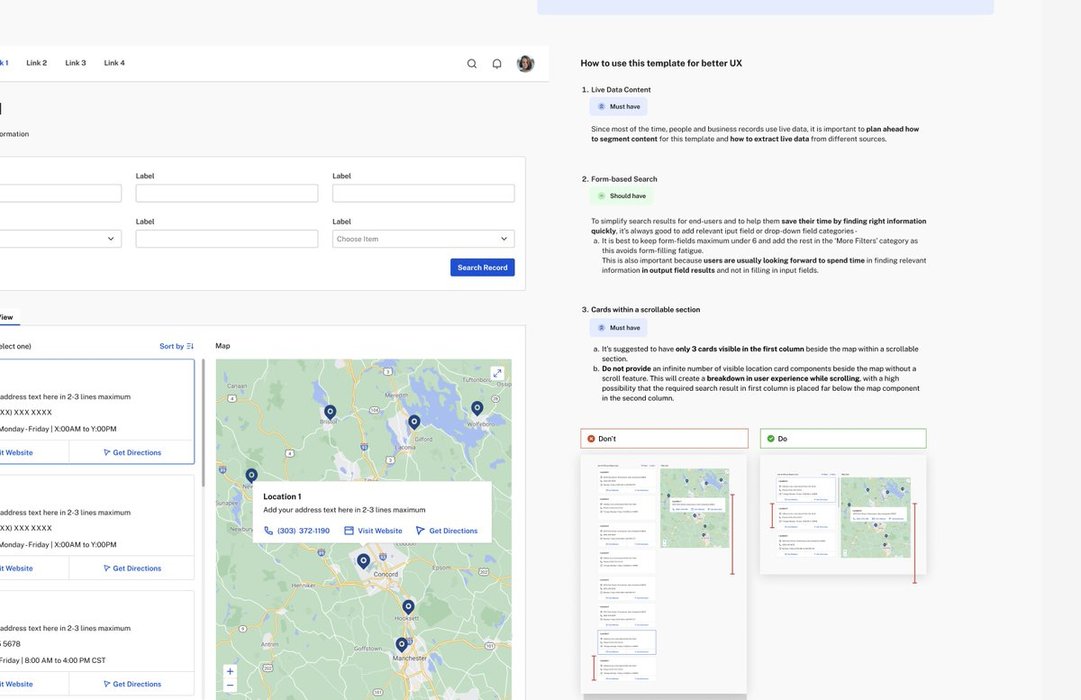This screenshot has height=700, width=1081.
Task: Click the Do example thumbnail image
Action: pyautogui.click(x=843, y=515)
